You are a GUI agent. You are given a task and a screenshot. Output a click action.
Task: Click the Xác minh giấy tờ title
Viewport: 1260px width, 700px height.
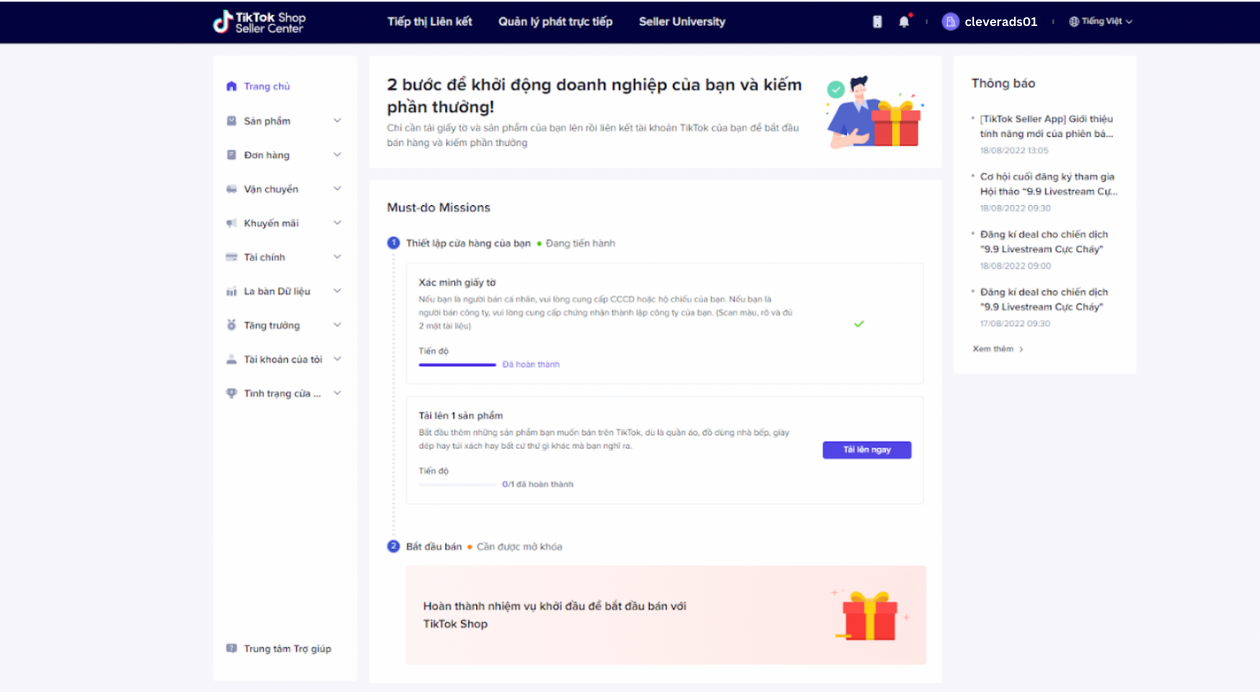(x=457, y=282)
